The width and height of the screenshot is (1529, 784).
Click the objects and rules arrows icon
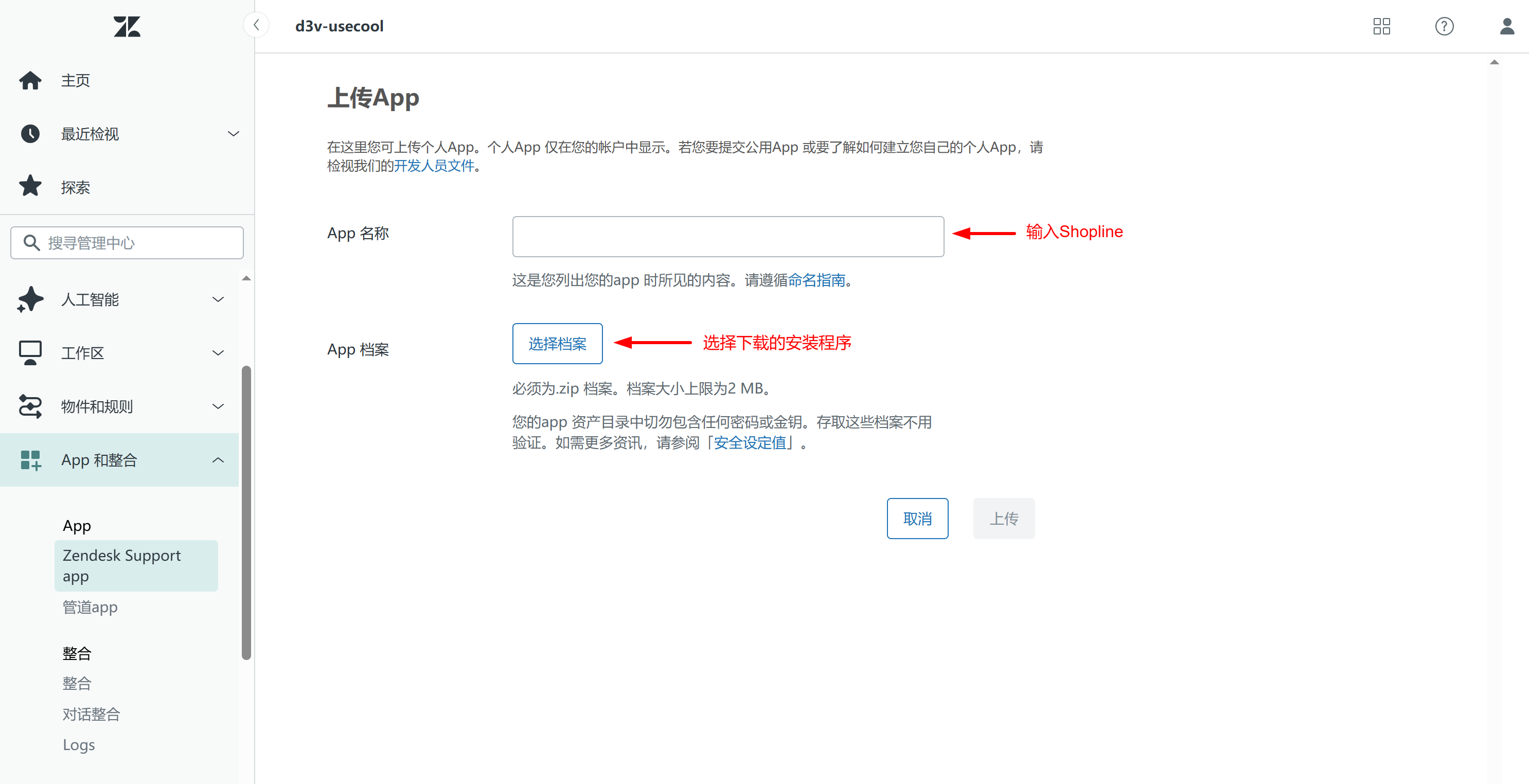pos(30,406)
